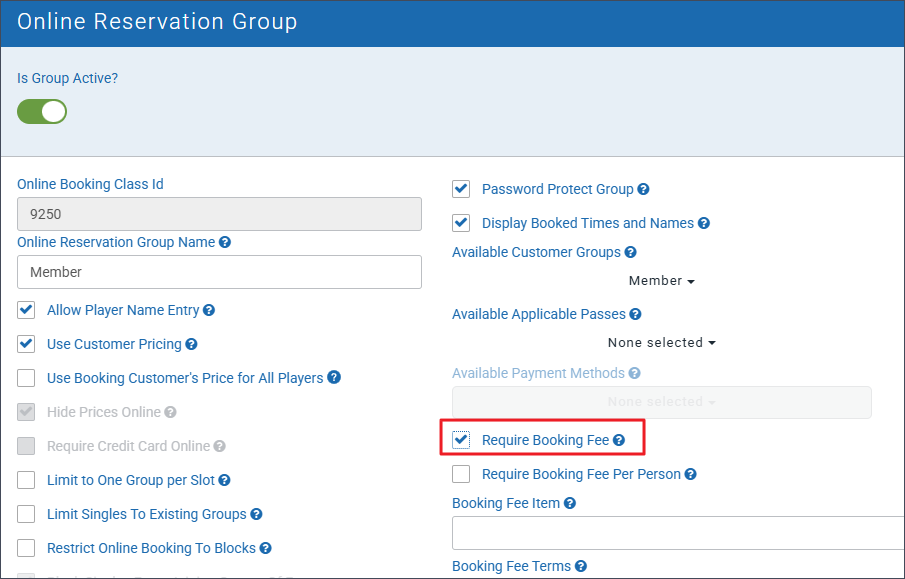Image resolution: width=905 pixels, height=579 pixels.
Task: Check Restrict Online Booking To Blocks
Action: [26, 548]
